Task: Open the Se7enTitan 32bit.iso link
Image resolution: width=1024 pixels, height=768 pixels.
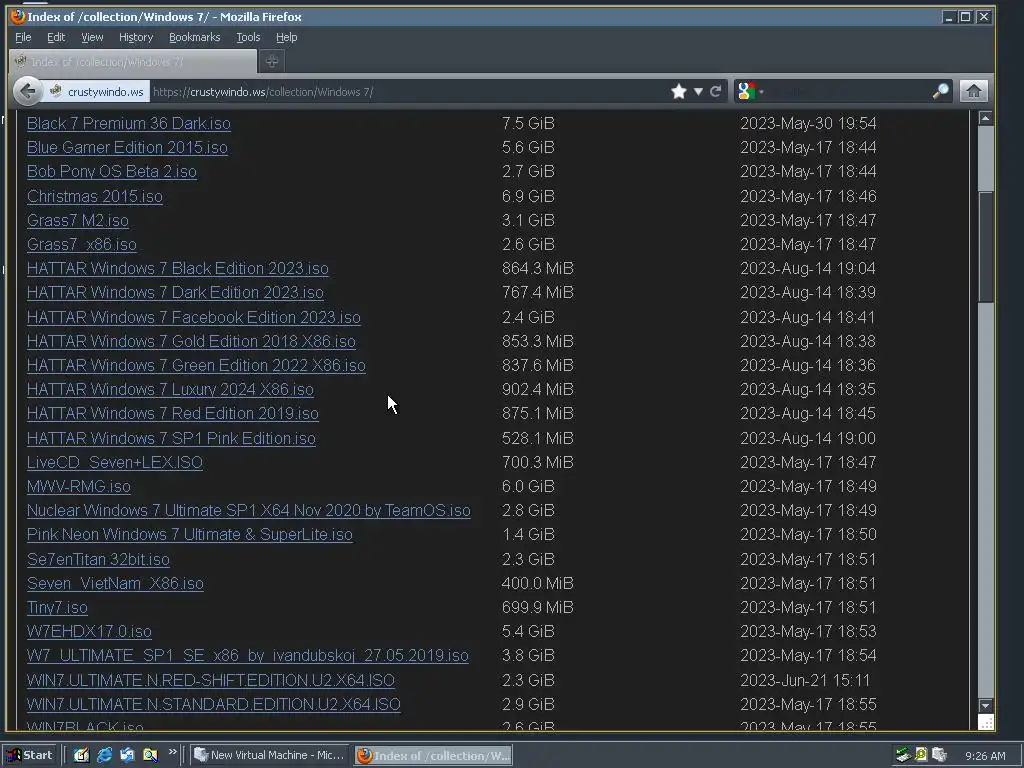Action: click(98, 560)
